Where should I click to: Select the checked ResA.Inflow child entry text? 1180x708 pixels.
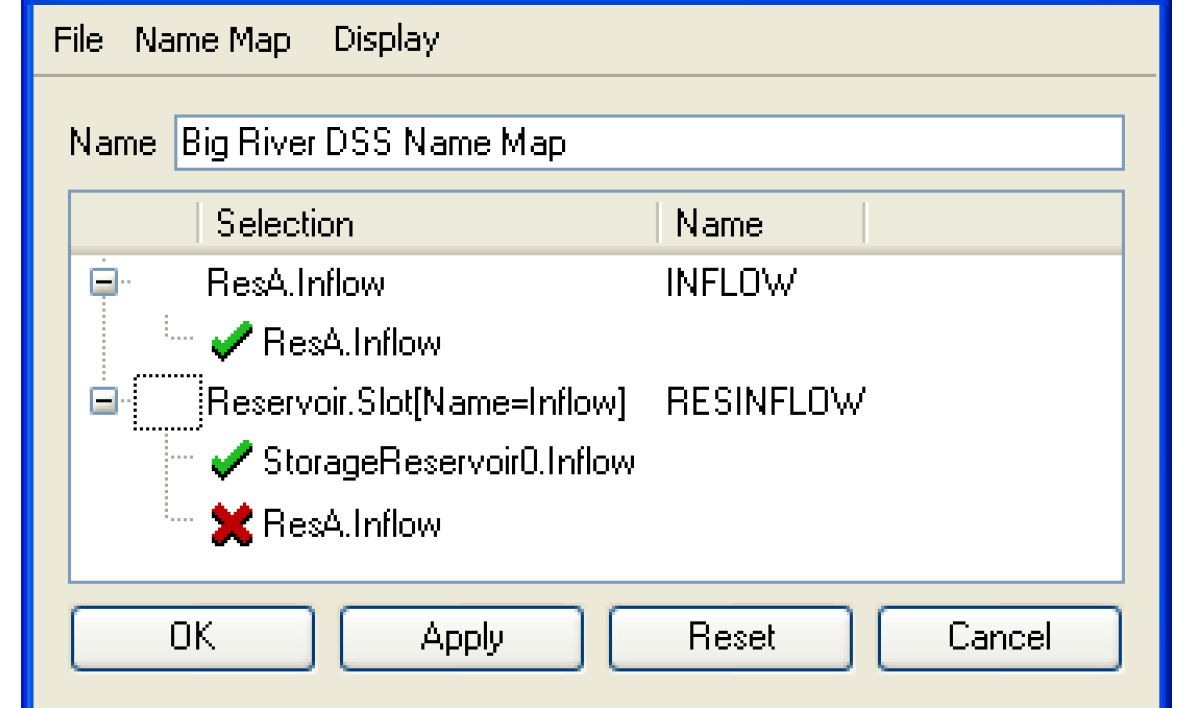coord(351,342)
